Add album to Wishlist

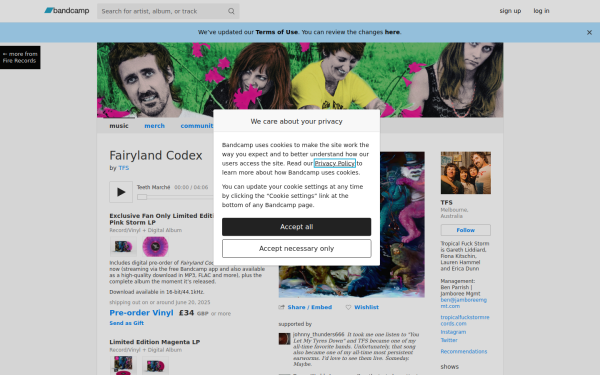click(366, 307)
